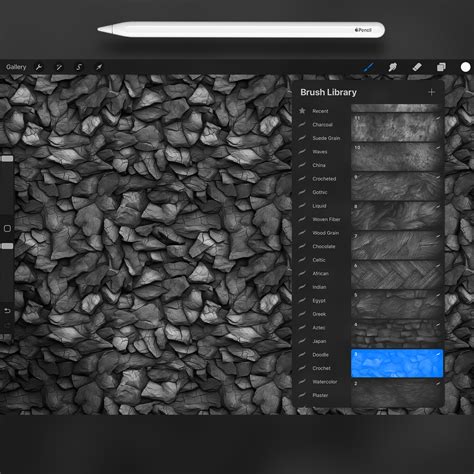
Task: Open the Gallery view
Action: click(16, 67)
